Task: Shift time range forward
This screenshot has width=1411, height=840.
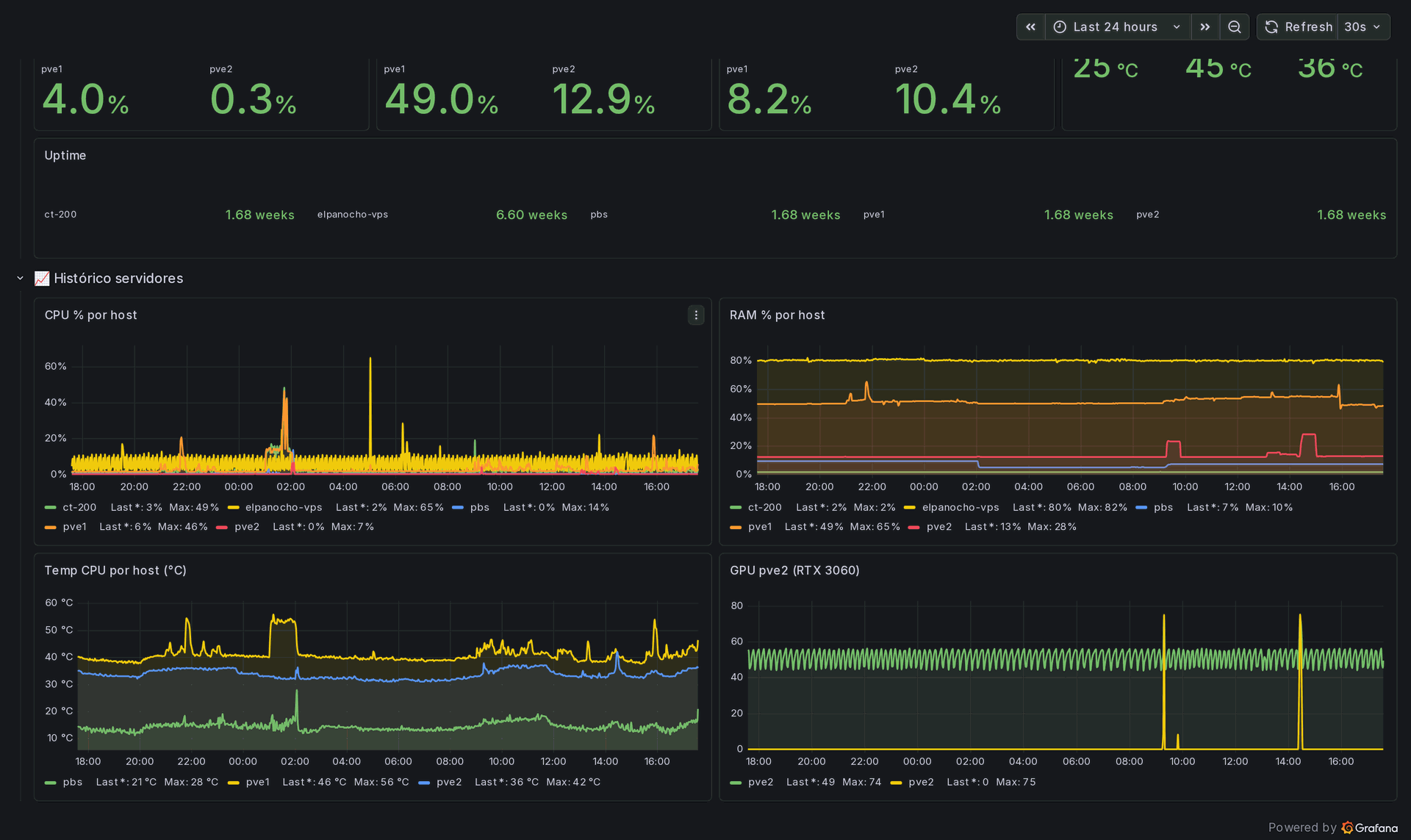Action: (1204, 27)
